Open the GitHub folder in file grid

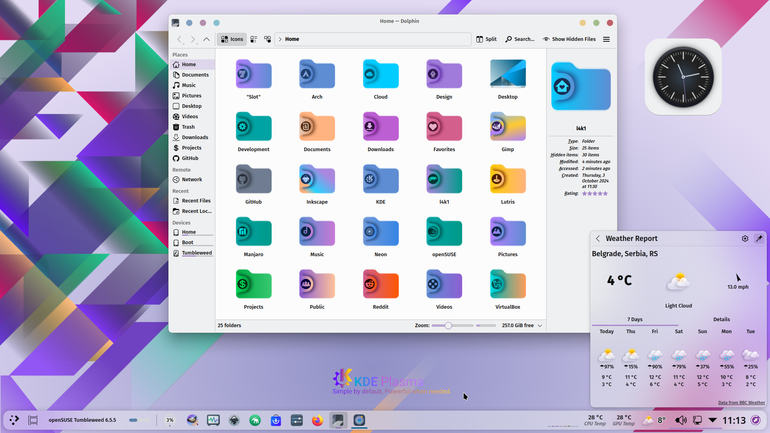(253, 179)
